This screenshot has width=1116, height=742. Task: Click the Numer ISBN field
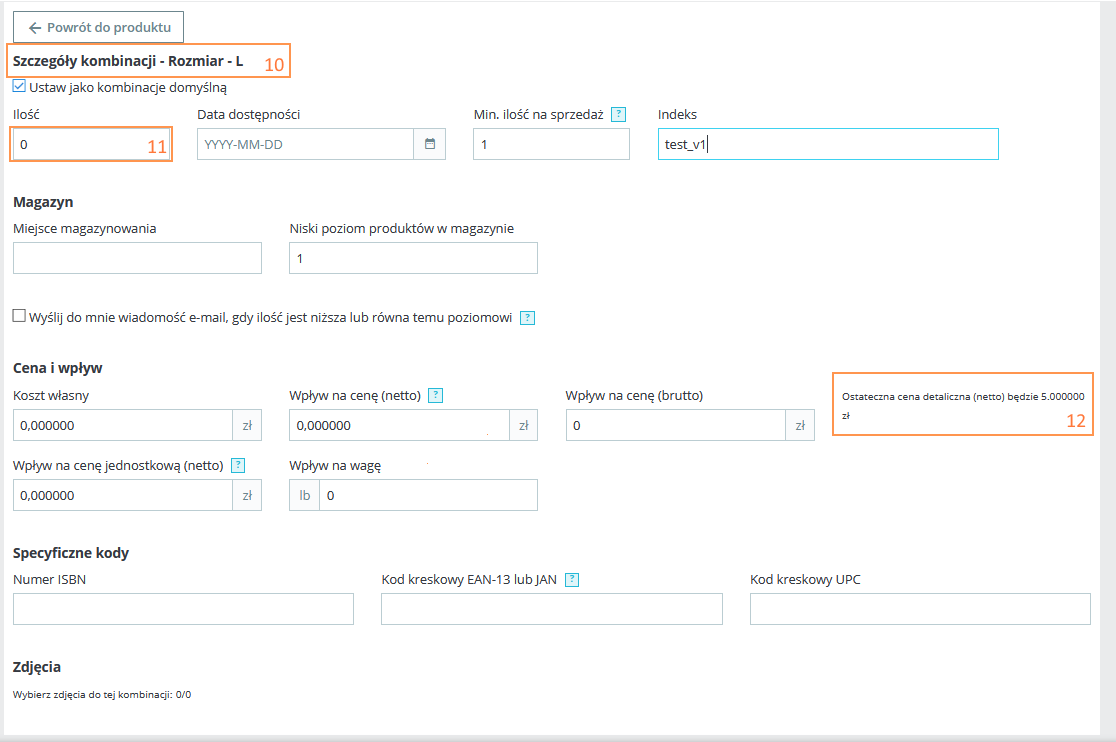tap(183, 609)
